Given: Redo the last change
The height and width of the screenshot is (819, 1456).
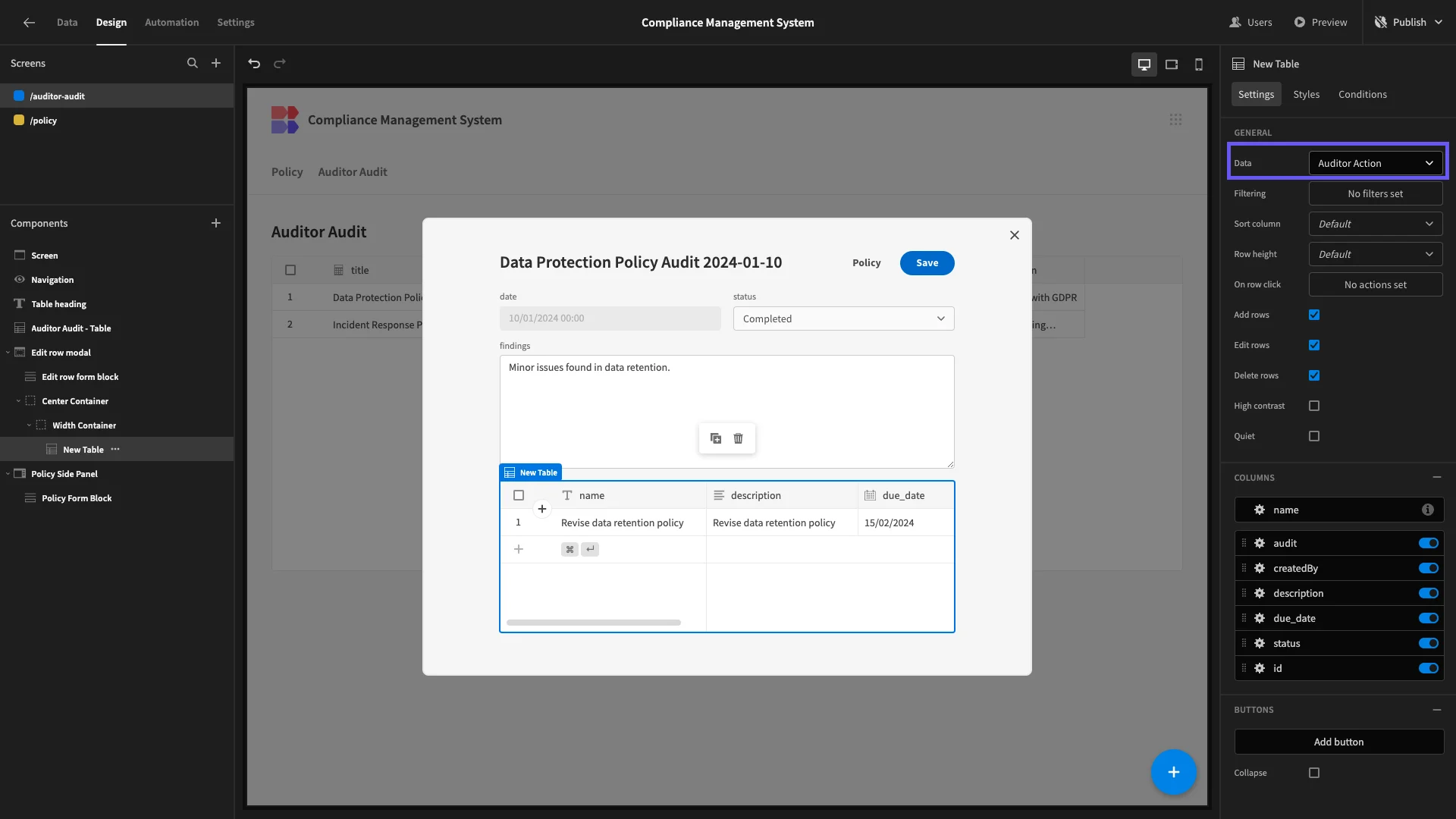Looking at the screenshot, I should 280,64.
